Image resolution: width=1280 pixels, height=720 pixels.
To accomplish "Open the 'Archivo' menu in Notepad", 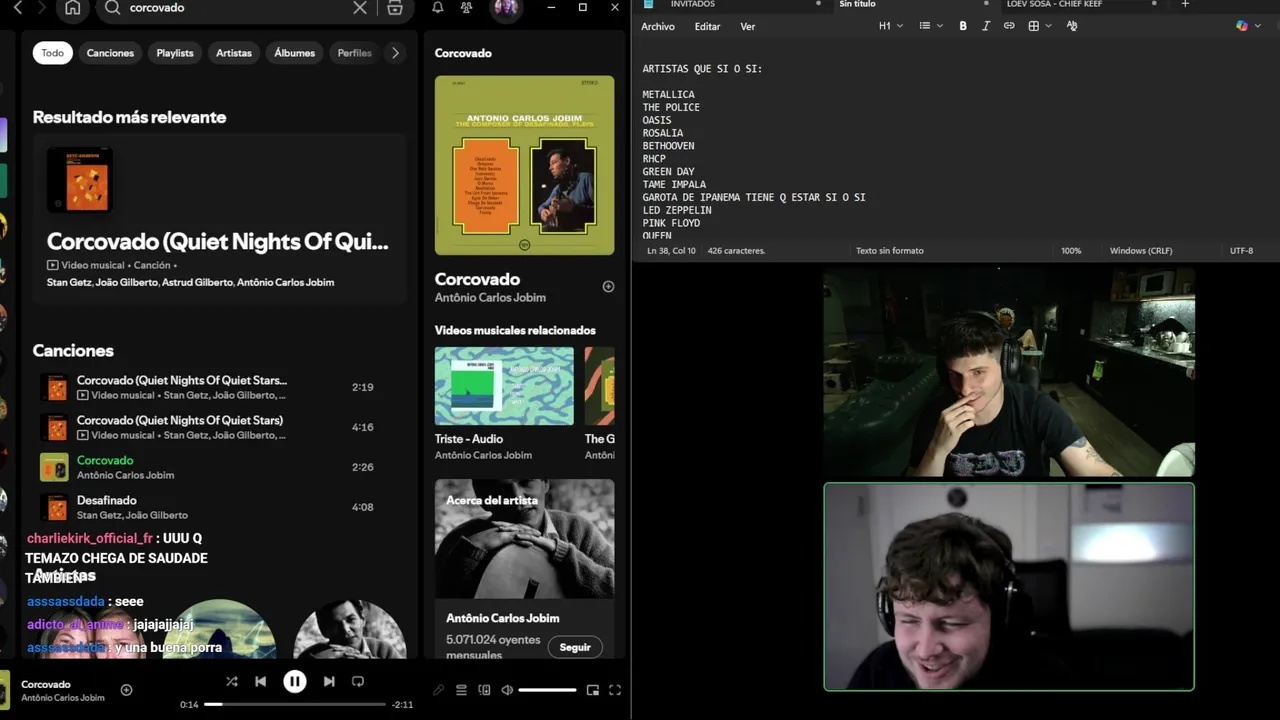I will [x=658, y=27].
